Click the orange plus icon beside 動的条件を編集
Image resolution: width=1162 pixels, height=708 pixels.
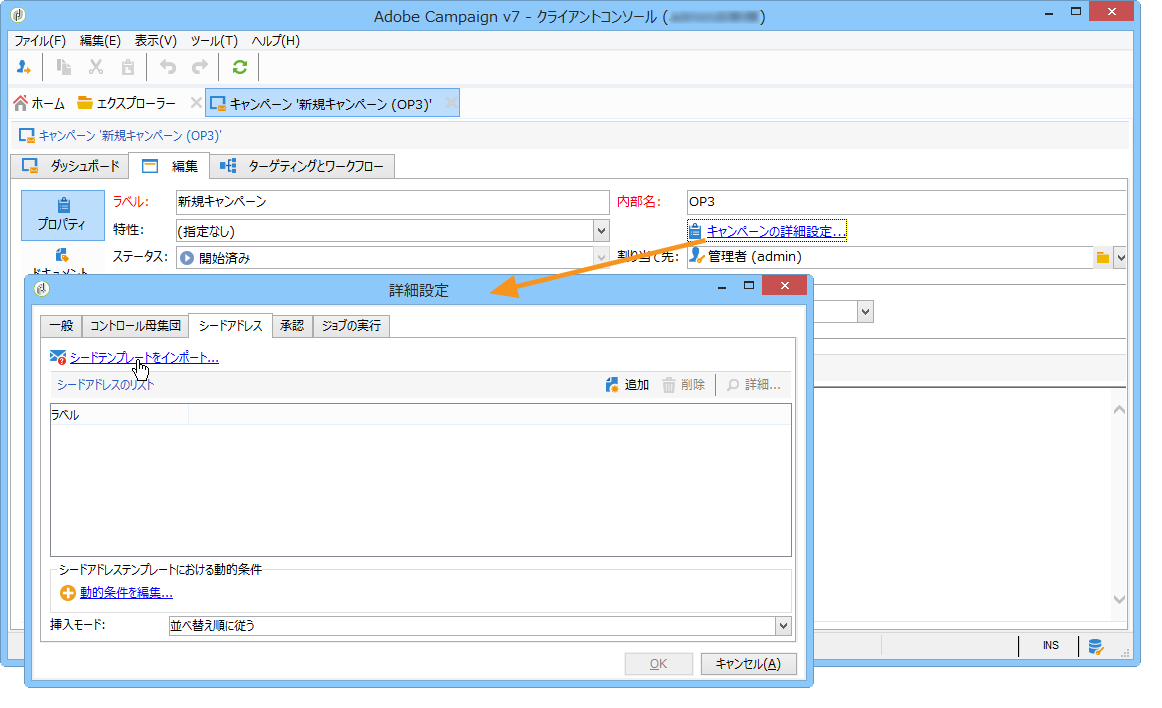point(67,593)
